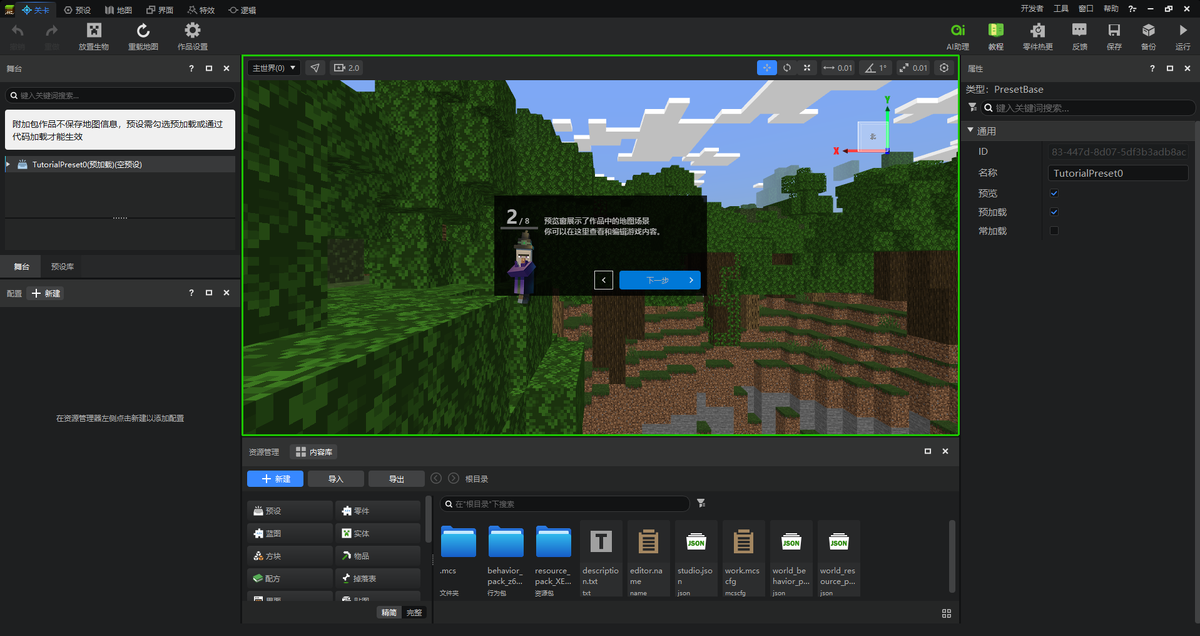The image size is (1200, 636).
Task: Switch to 完整 view mode
Action: 414,612
